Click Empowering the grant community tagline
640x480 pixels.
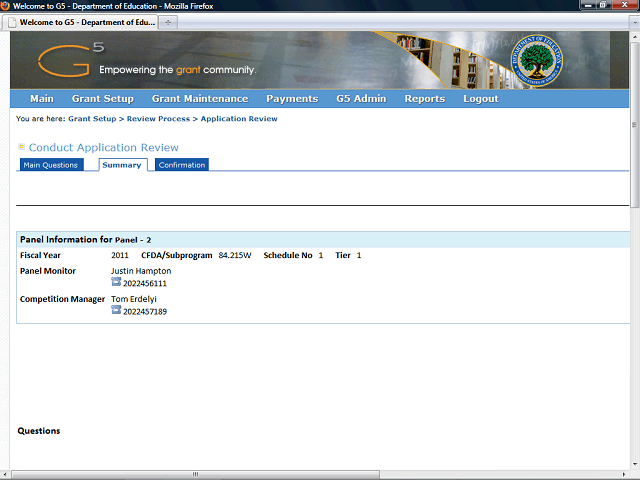(x=178, y=70)
